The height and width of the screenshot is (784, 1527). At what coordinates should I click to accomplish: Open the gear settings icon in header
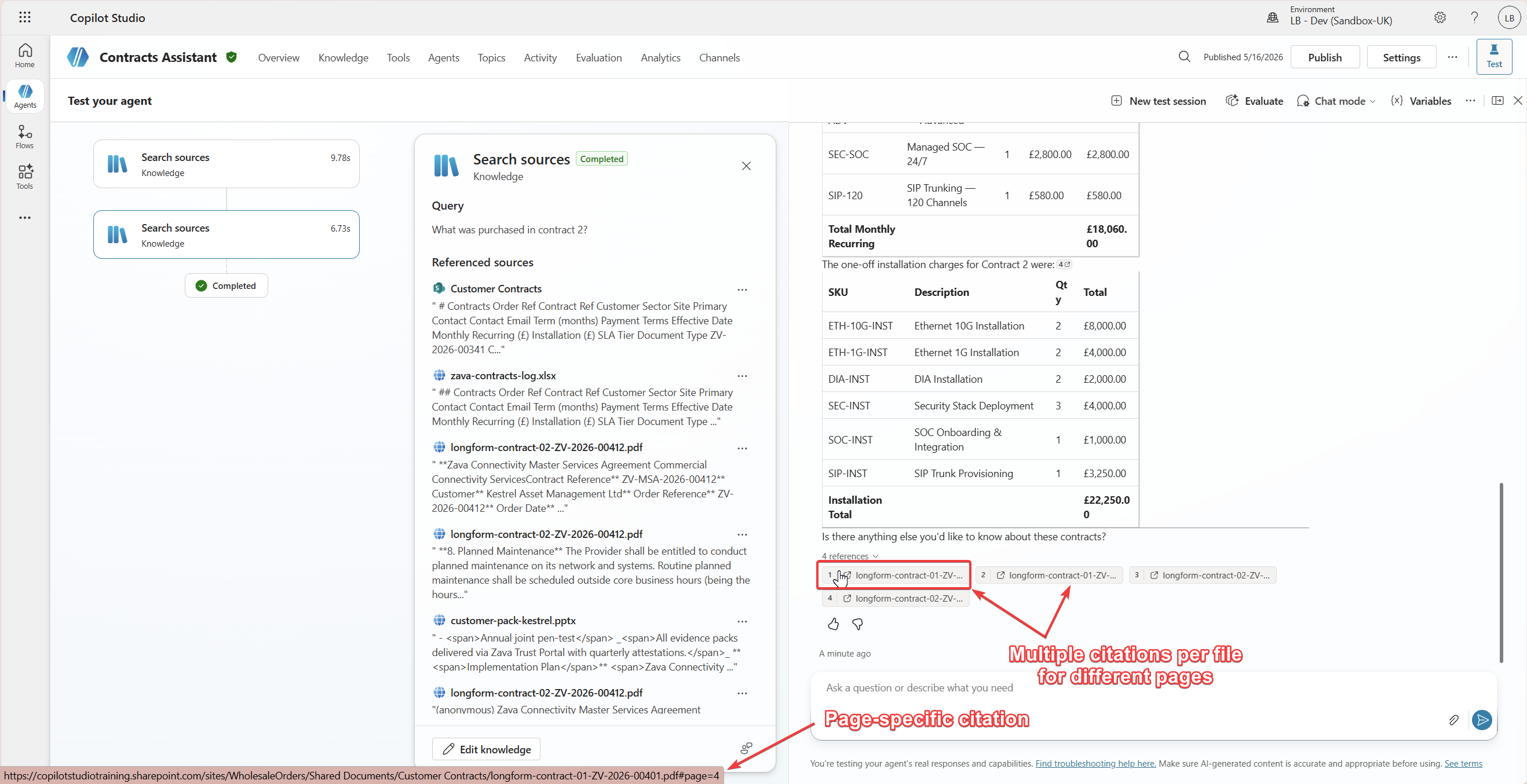1440,18
